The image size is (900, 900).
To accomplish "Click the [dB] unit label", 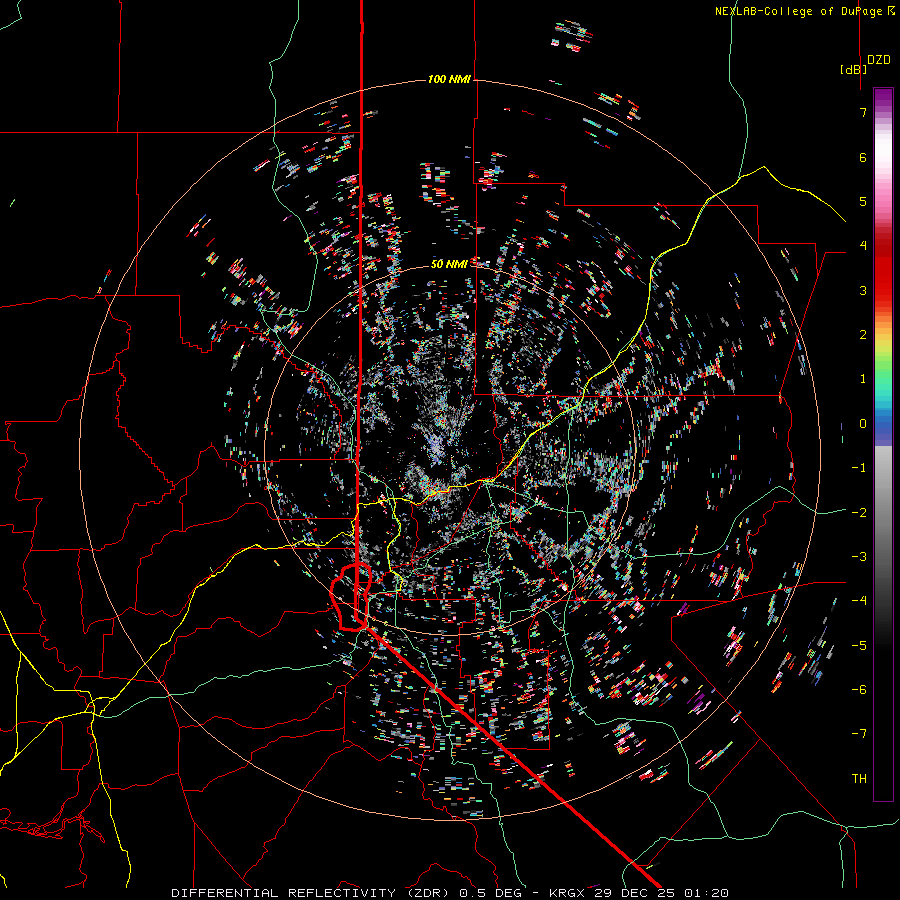I will (853, 69).
